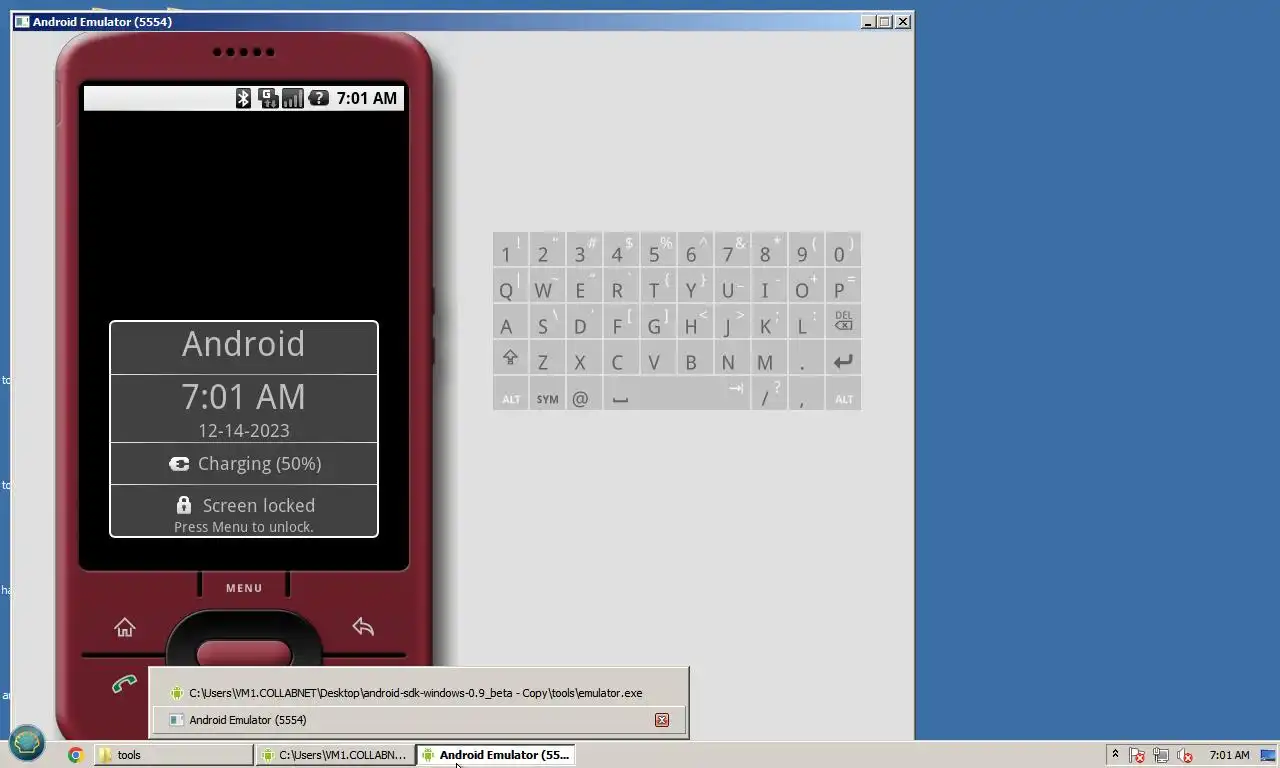1280x768 pixels.
Task: Click the Show desktop button
Action: coord(1270,755)
